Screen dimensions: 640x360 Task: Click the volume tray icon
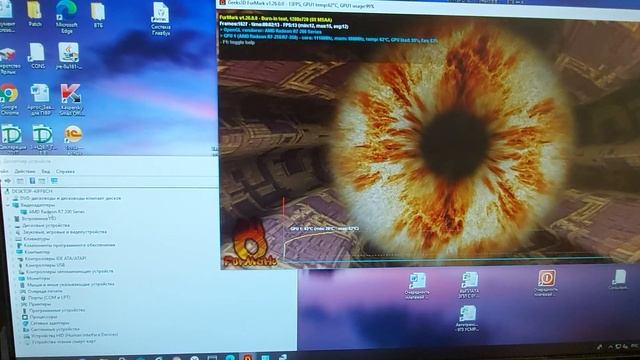pyautogui.click(x=626, y=347)
